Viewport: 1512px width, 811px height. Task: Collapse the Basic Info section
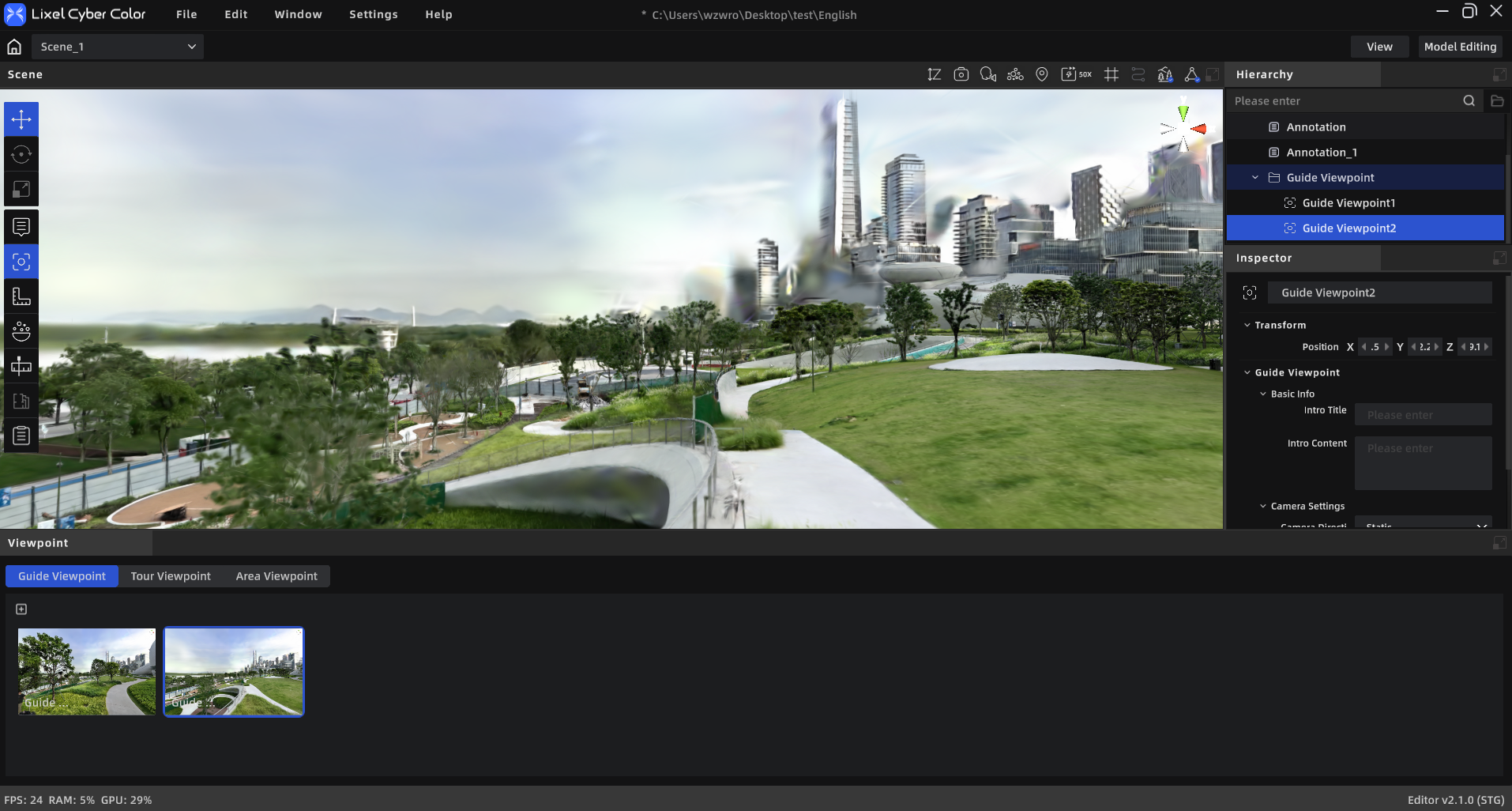click(1263, 394)
